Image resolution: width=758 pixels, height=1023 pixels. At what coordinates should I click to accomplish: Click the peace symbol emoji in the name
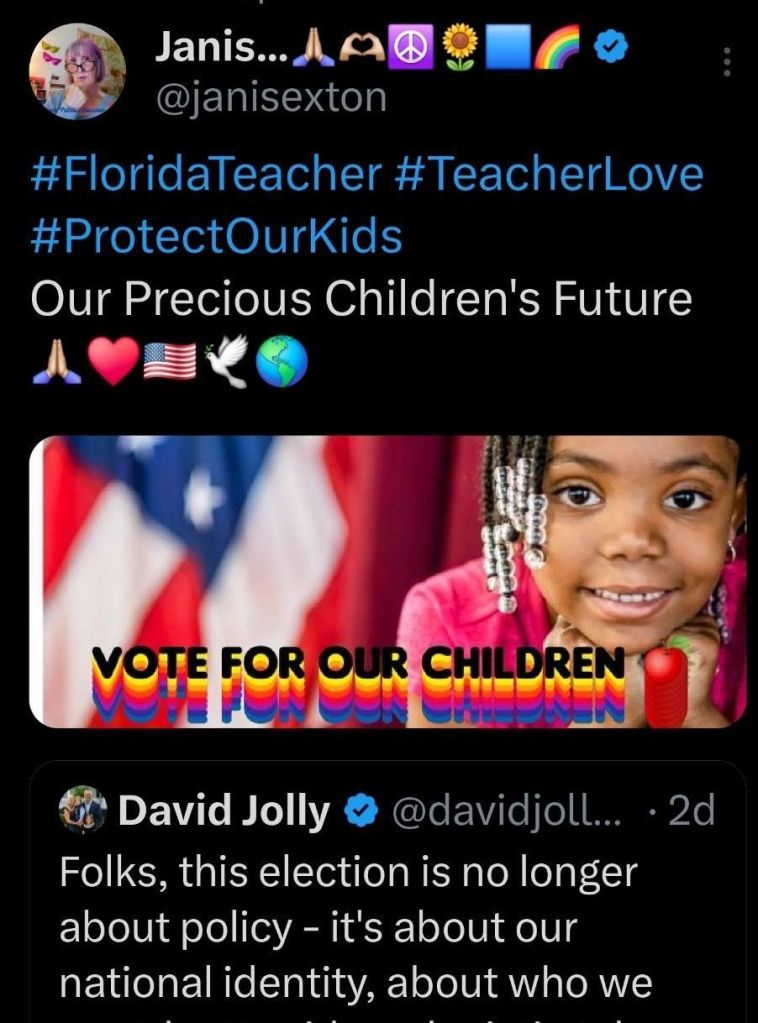coord(410,47)
